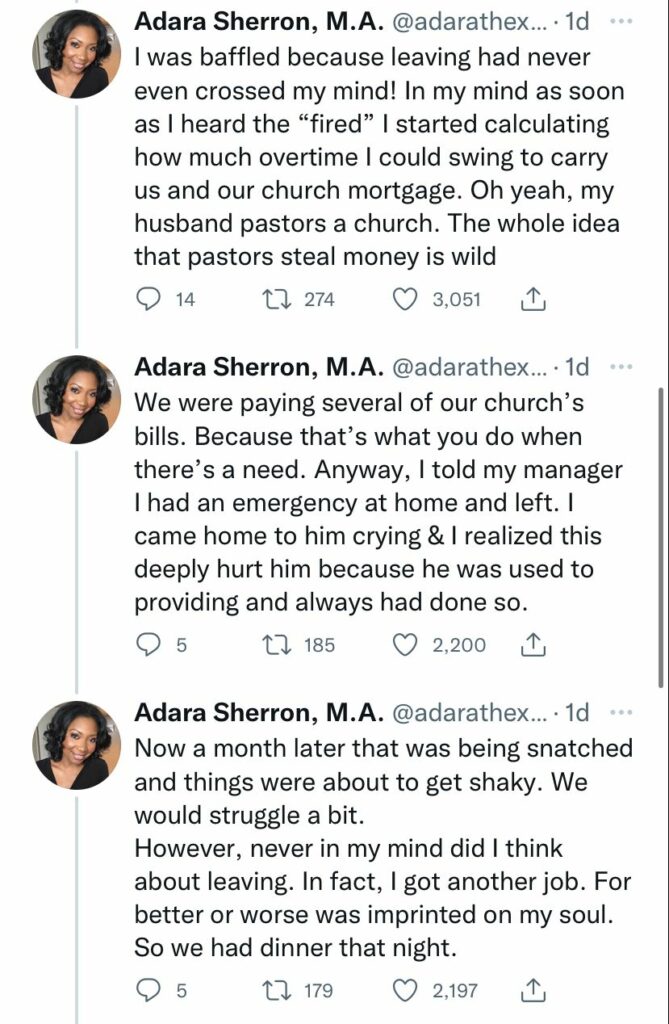This screenshot has width=669, height=1024.
Task: Click the vertical scrollbar on the right edge
Action: [x=661, y=537]
